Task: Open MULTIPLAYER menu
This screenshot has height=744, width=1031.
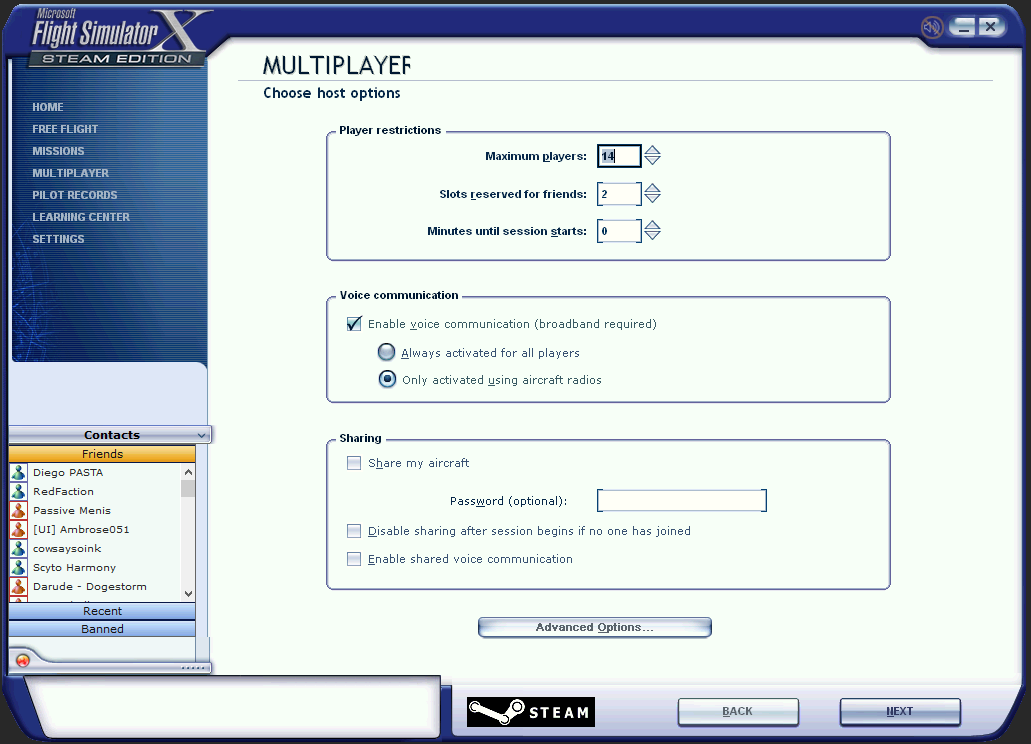Action: click(x=70, y=174)
